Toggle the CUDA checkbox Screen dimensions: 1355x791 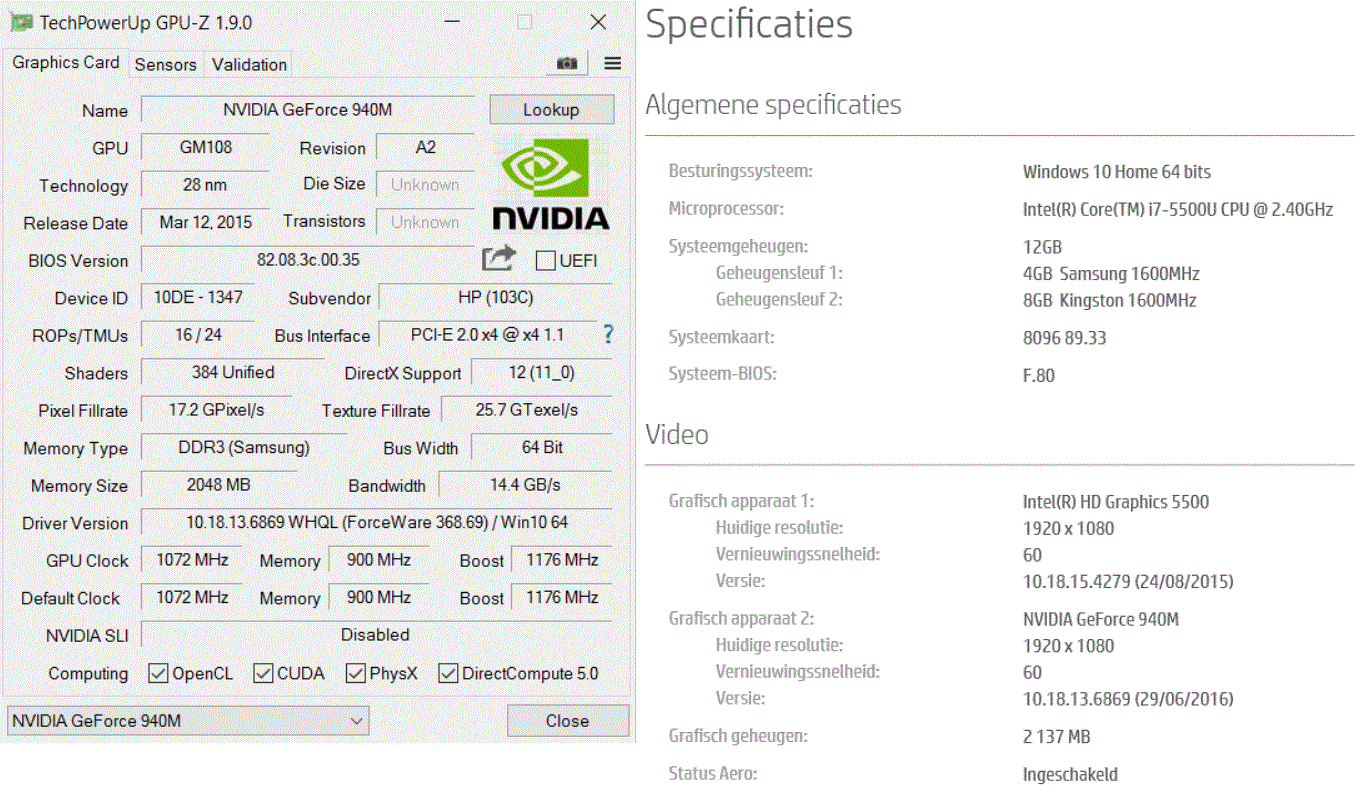[x=263, y=673]
